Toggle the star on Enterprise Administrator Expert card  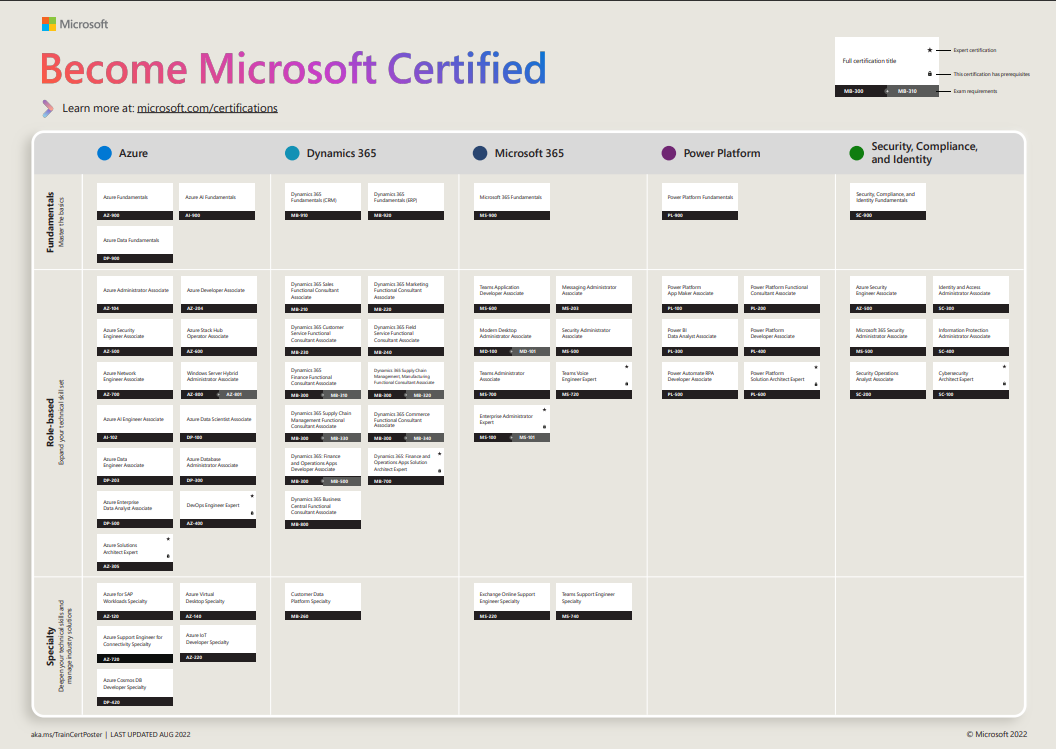coord(542,408)
